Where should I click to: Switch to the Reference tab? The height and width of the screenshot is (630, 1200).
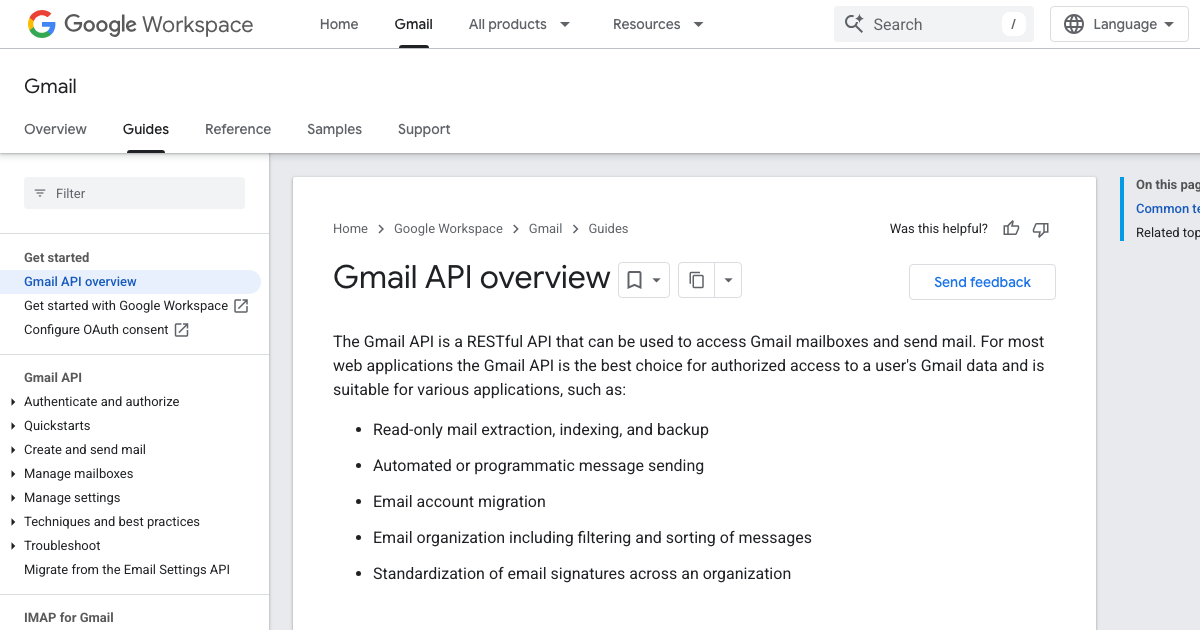[x=237, y=129]
